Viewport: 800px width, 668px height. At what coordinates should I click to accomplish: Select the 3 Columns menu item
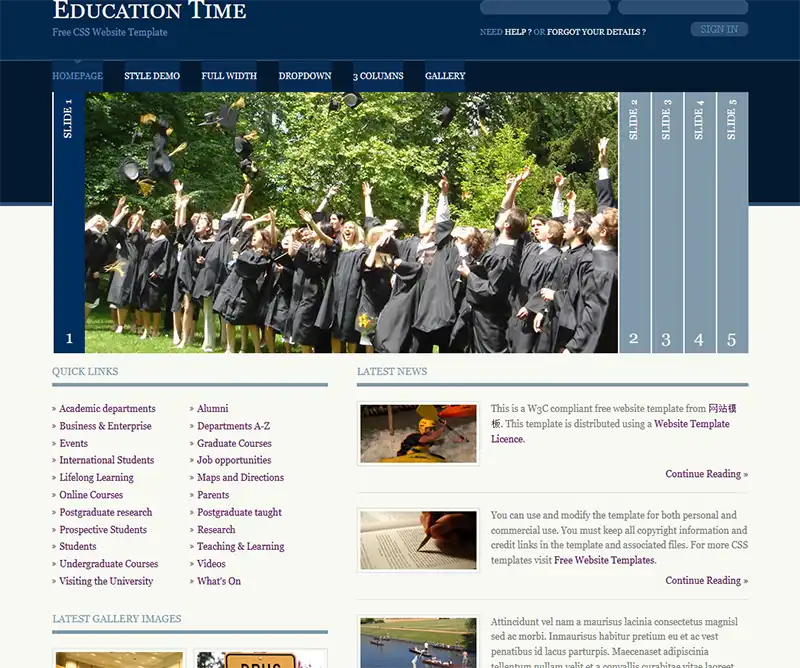tap(378, 76)
